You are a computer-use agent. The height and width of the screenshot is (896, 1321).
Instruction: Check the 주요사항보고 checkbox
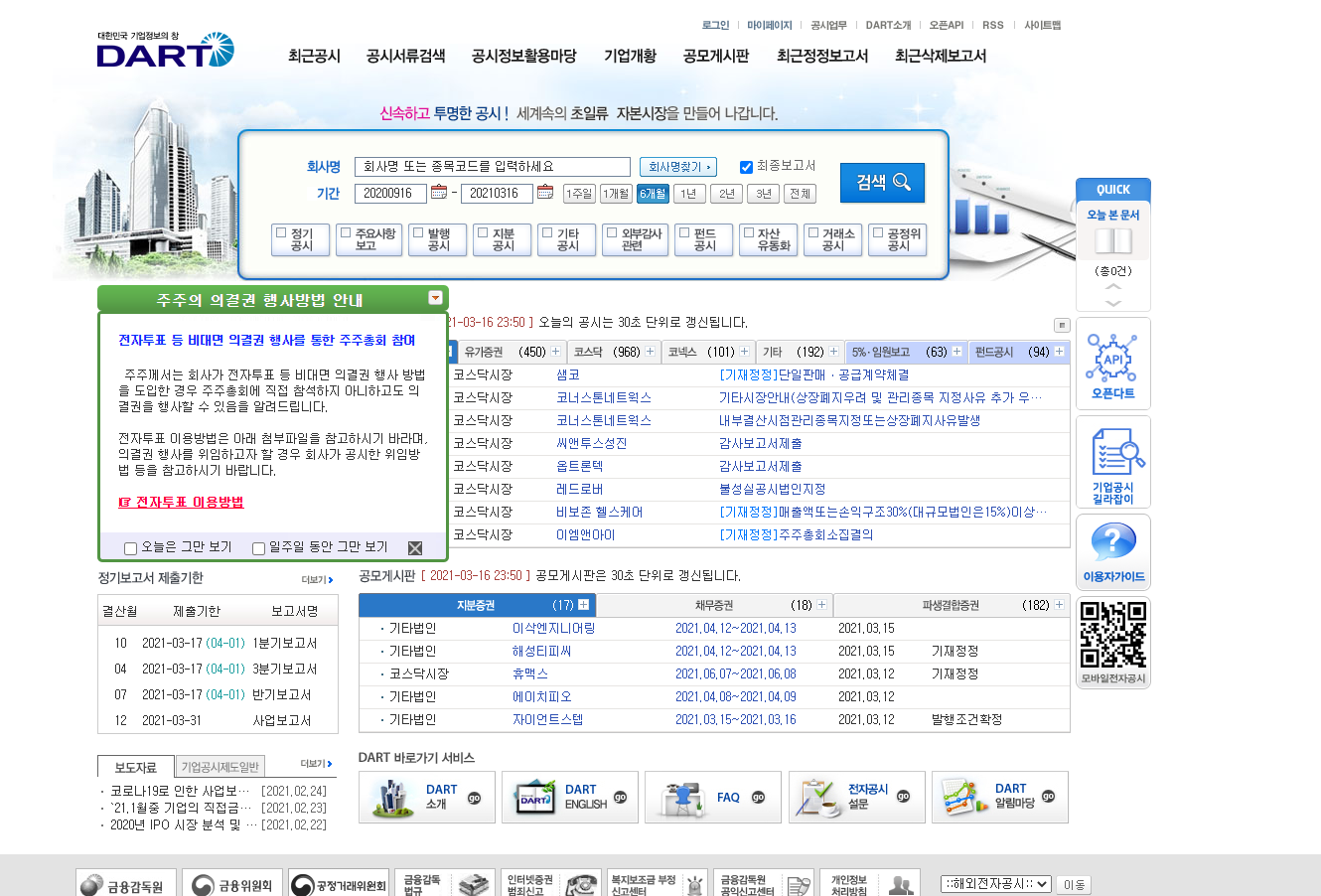(x=346, y=233)
